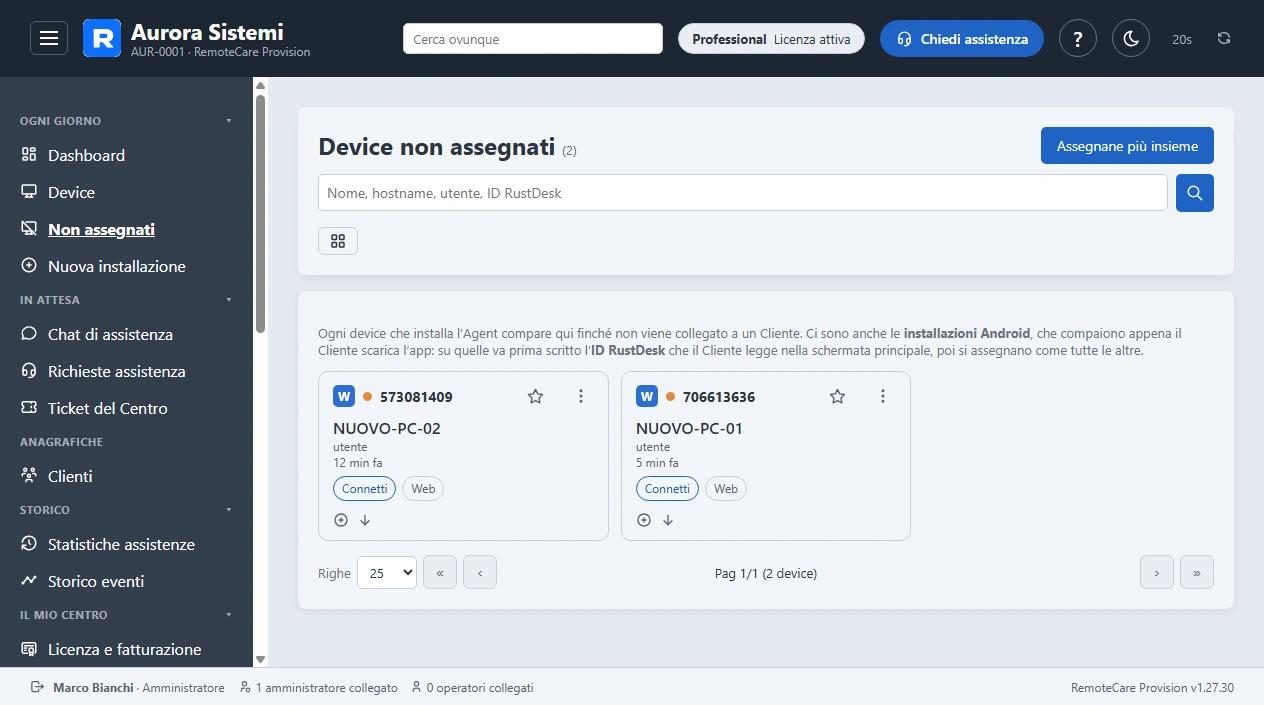Switch to grid view icon
This screenshot has height=705, width=1264.
(338, 241)
